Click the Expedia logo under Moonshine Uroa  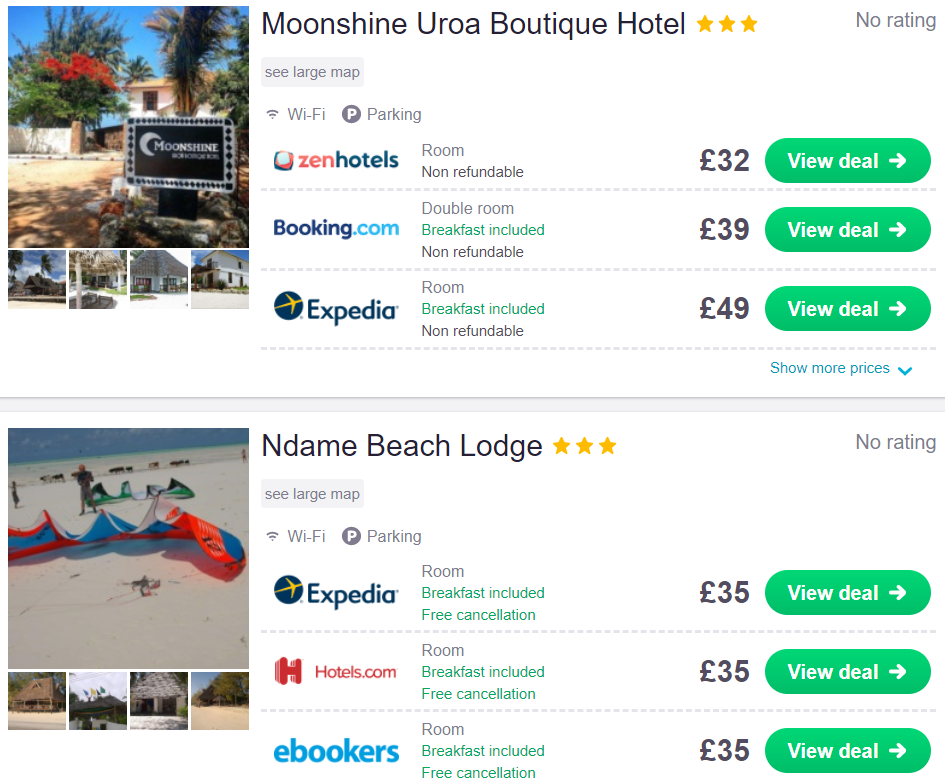tap(336, 308)
